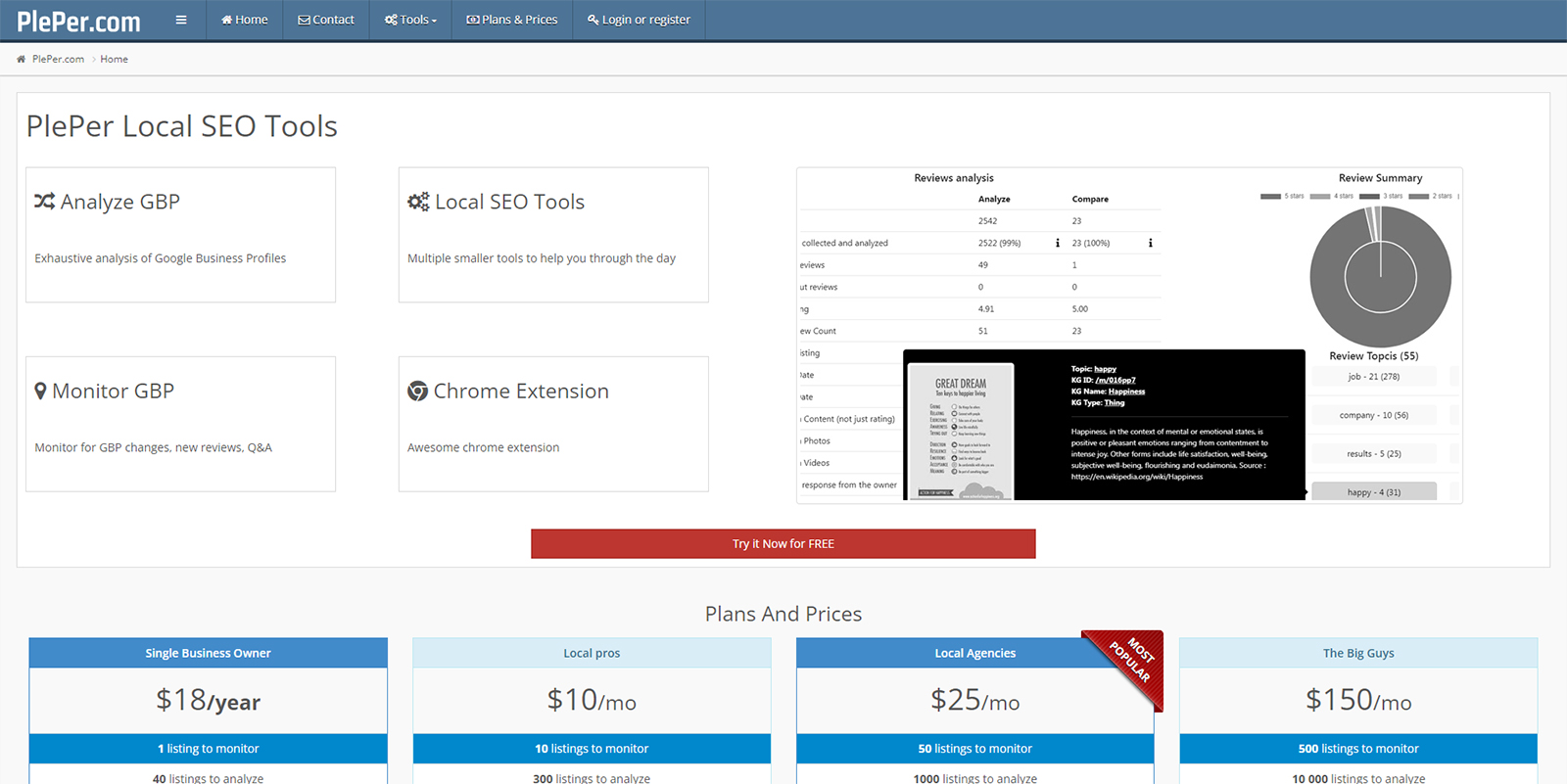Viewport: 1567px width, 784px height.
Task: Click the Plans And Prices heading
Action: pyautogui.click(x=783, y=614)
